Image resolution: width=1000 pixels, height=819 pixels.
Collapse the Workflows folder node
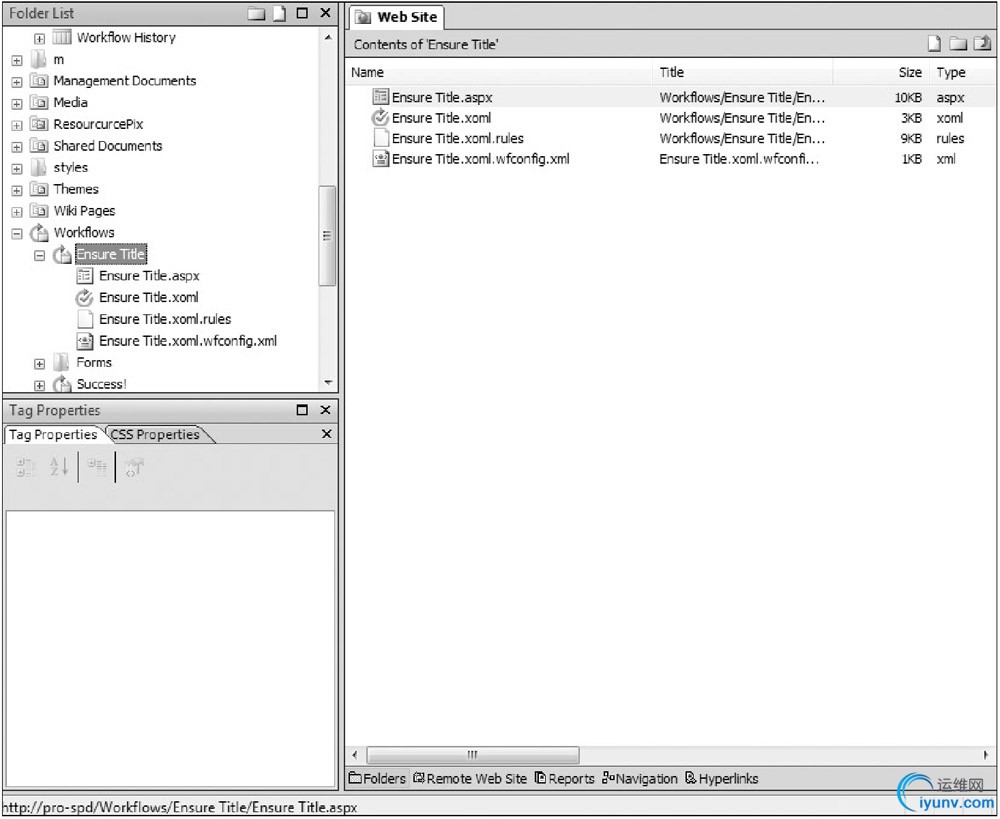[x=17, y=233]
